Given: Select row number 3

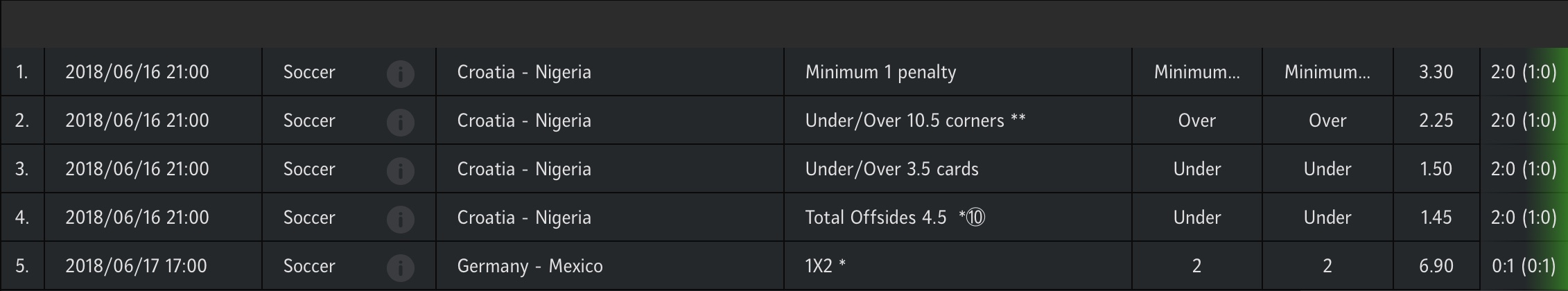Looking at the screenshot, I should [x=22, y=169].
